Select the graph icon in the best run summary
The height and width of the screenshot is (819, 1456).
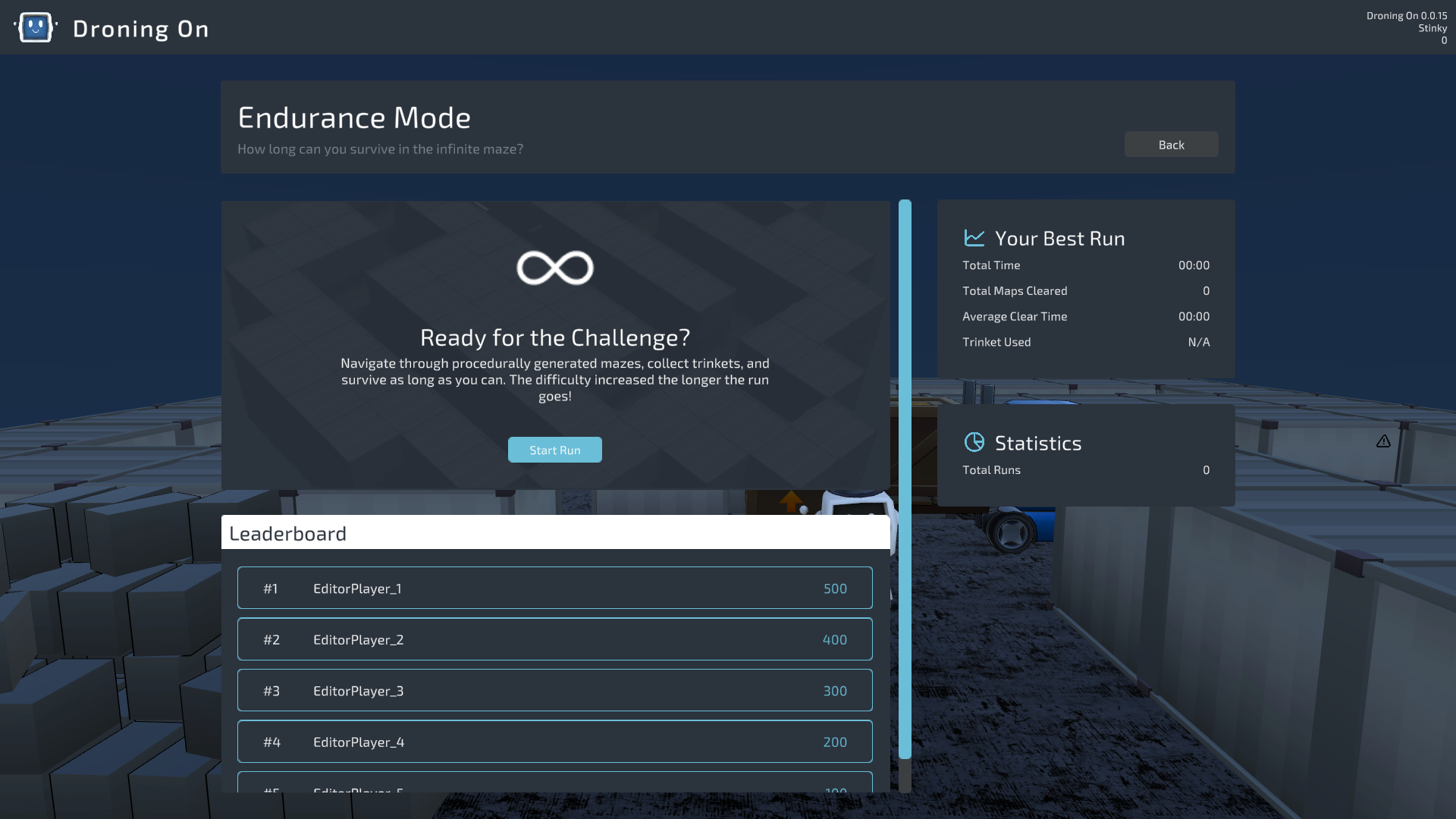(x=975, y=237)
